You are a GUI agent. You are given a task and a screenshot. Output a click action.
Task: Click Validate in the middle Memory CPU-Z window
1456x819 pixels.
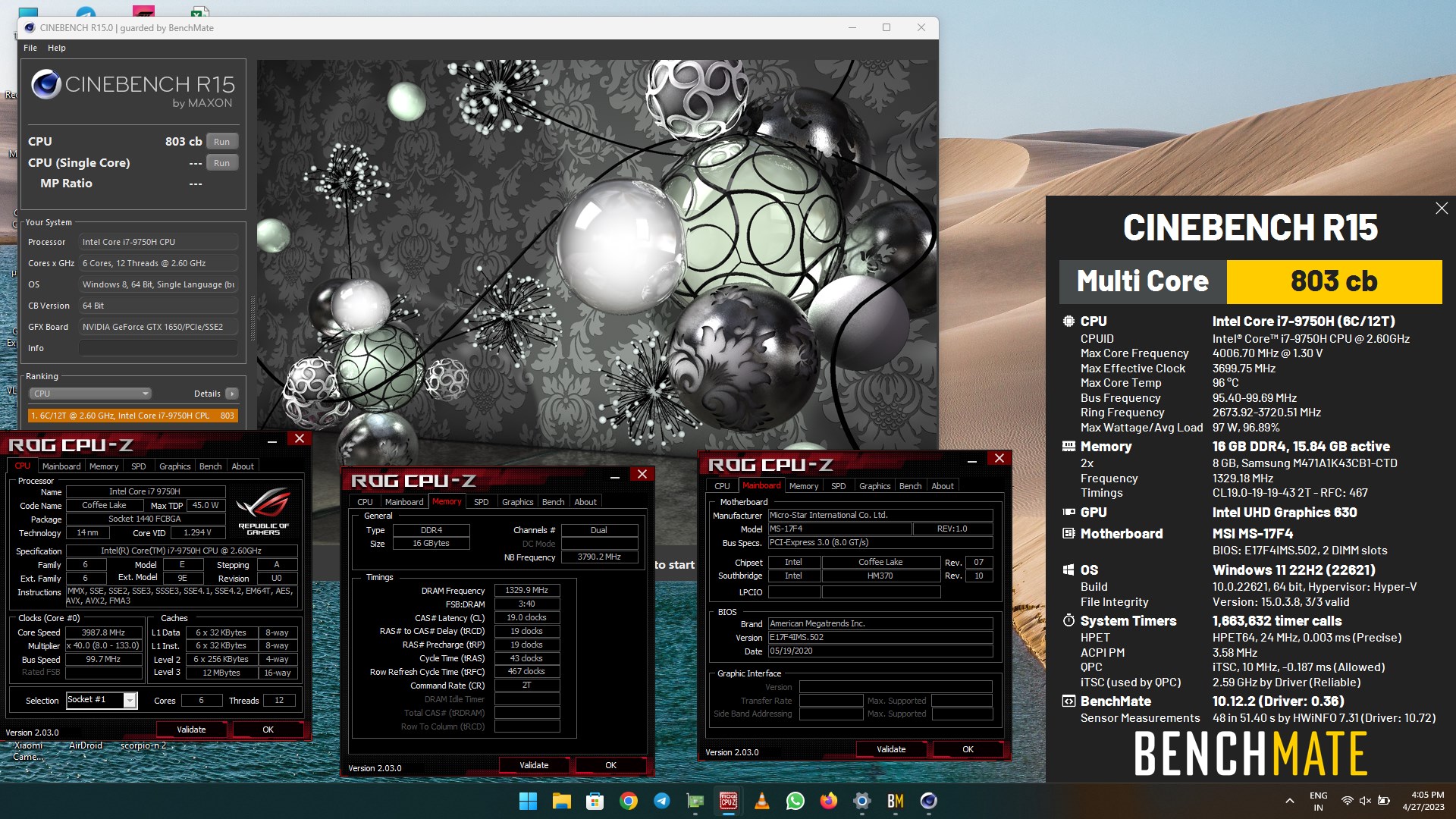534,765
